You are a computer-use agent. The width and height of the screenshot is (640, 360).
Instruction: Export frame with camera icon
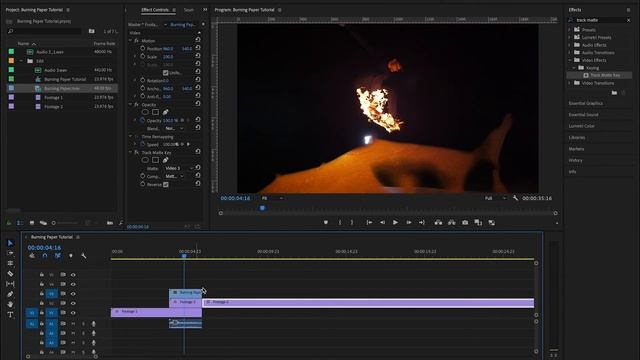tap(465, 222)
